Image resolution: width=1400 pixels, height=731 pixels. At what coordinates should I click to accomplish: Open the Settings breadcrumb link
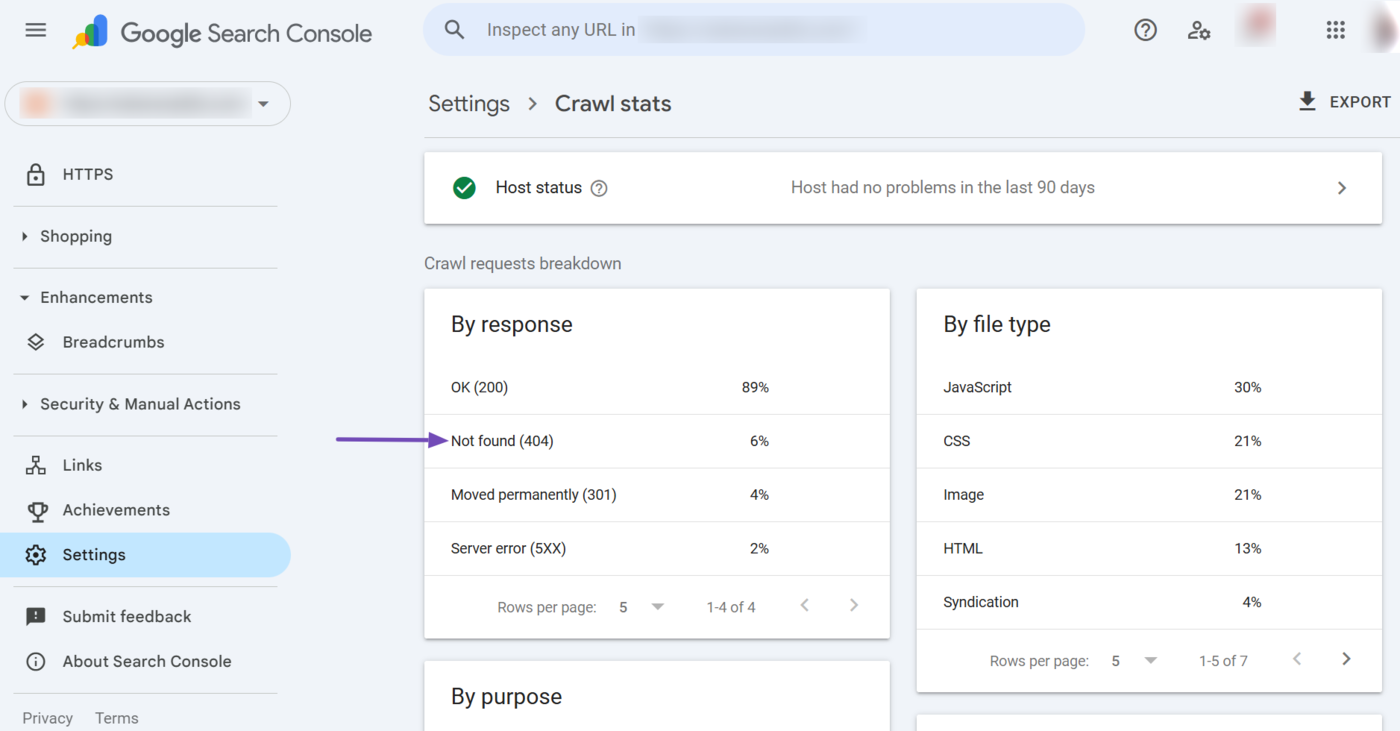point(468,103)
